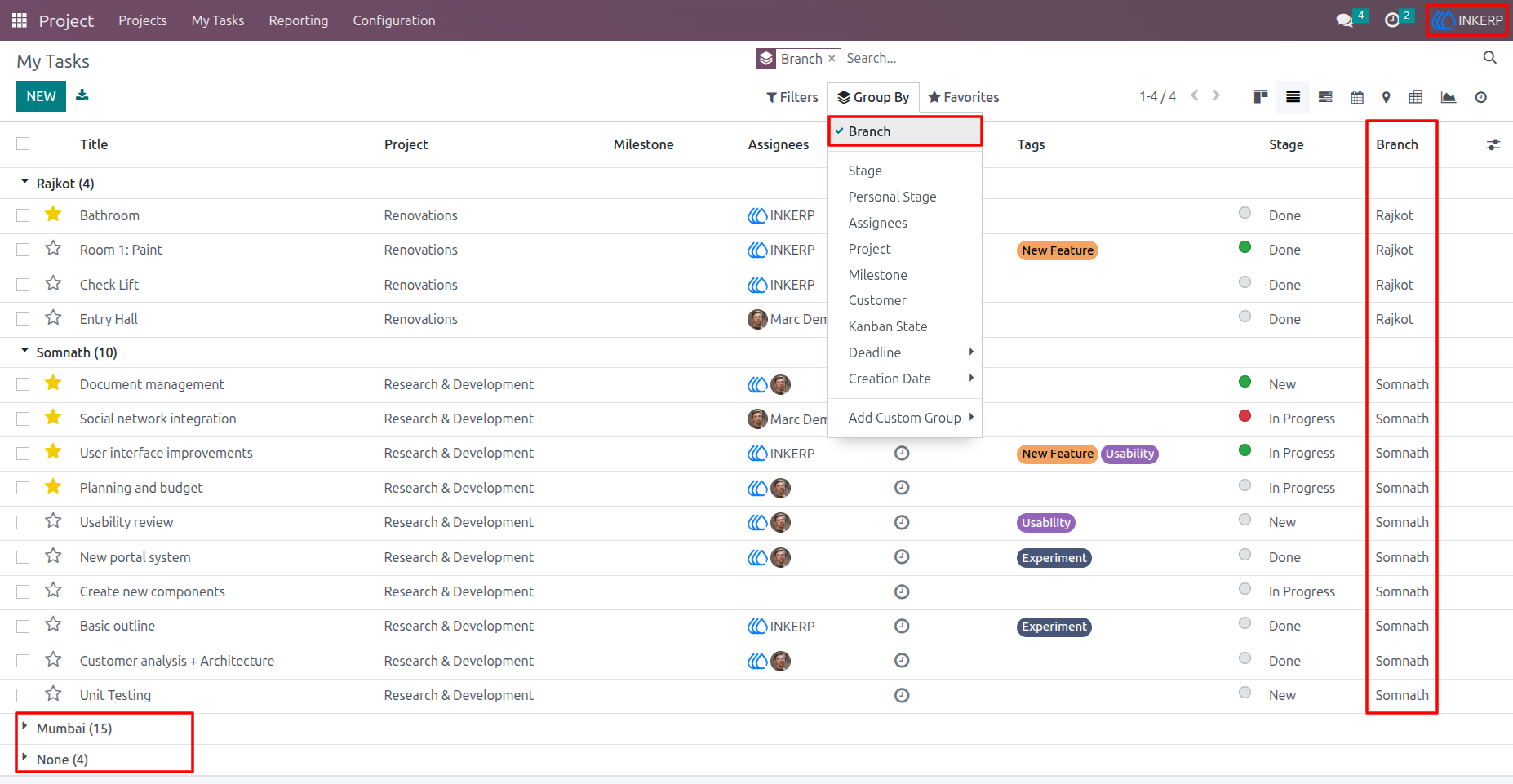Open the apps grid menu icon
This screenshot has height=784, width=1513.
pos(20,20)
